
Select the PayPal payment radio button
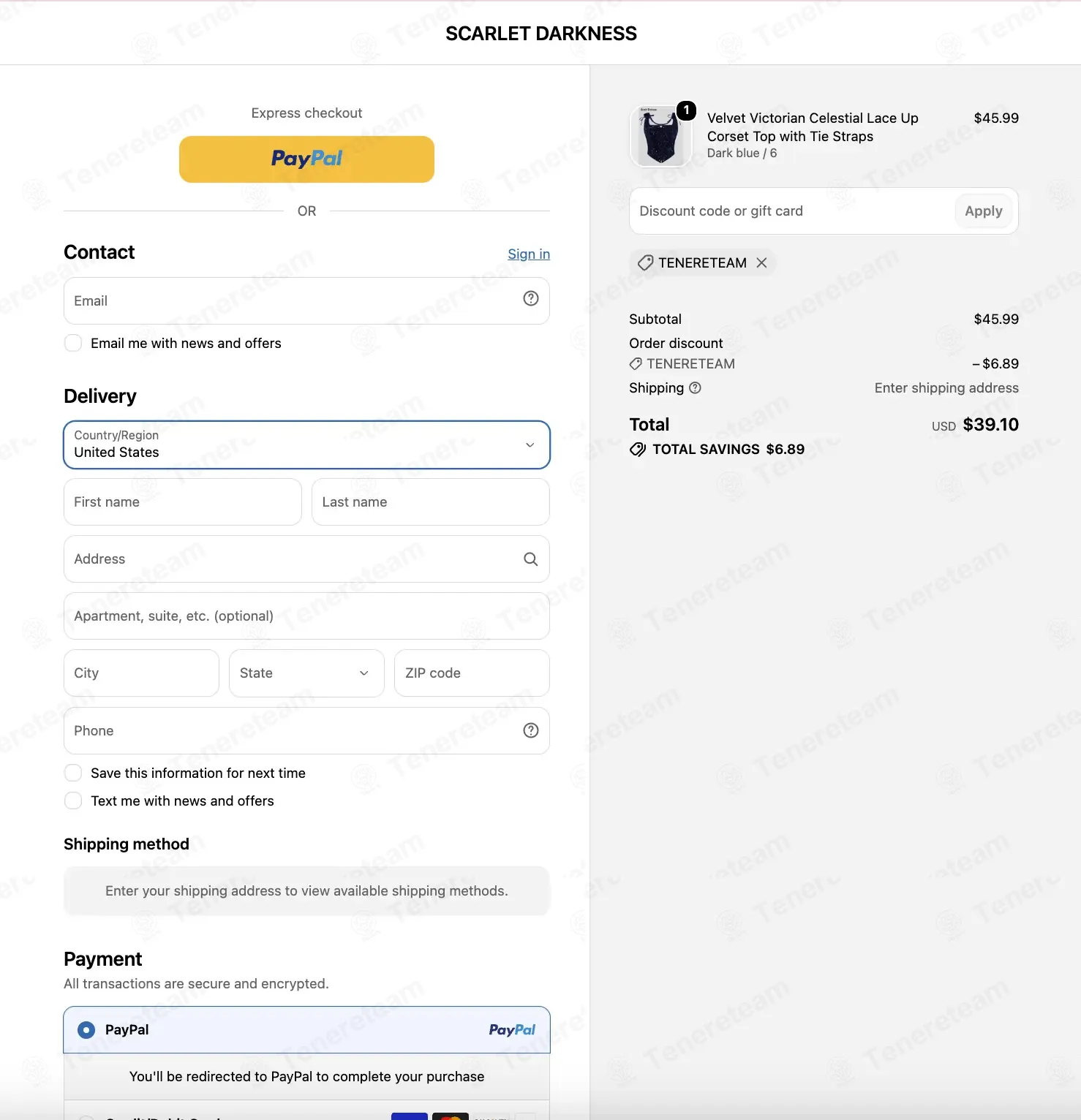point(86,1030)
